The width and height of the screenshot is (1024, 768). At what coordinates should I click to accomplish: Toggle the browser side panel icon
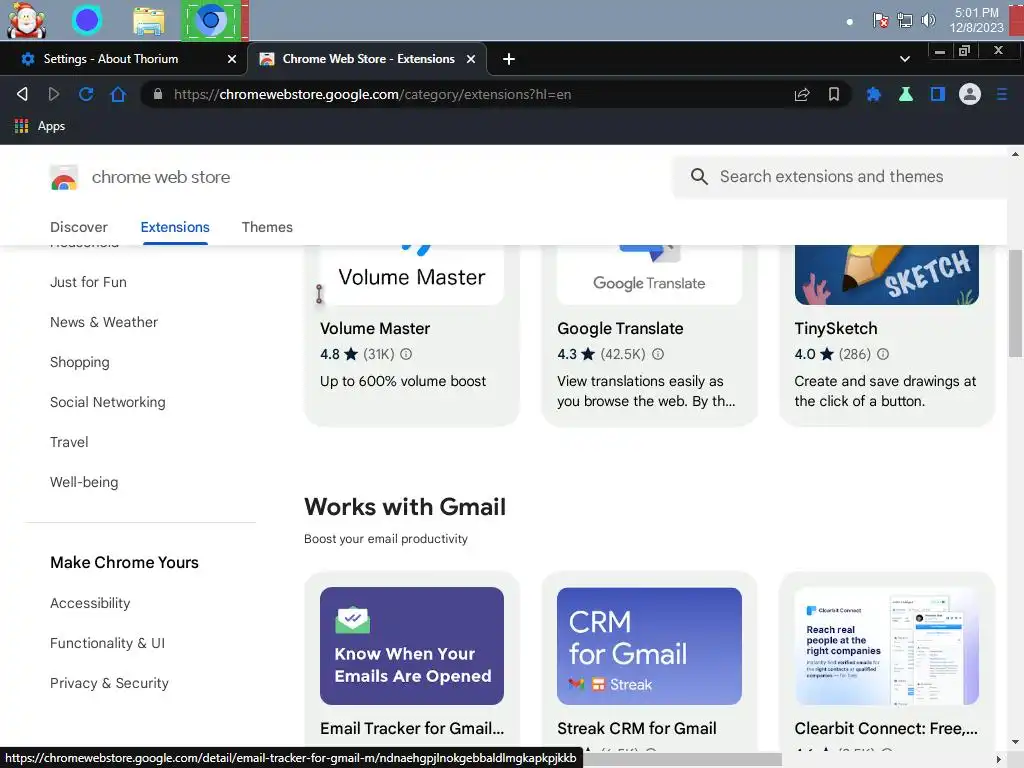click(938, 94)
